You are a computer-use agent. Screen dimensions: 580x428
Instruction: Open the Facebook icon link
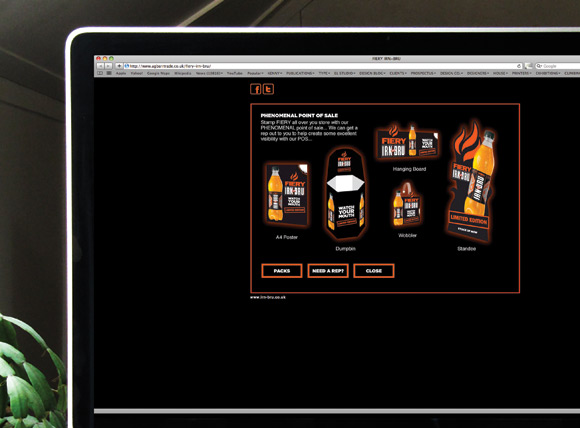pyautogui.click(x=256, y=89)
